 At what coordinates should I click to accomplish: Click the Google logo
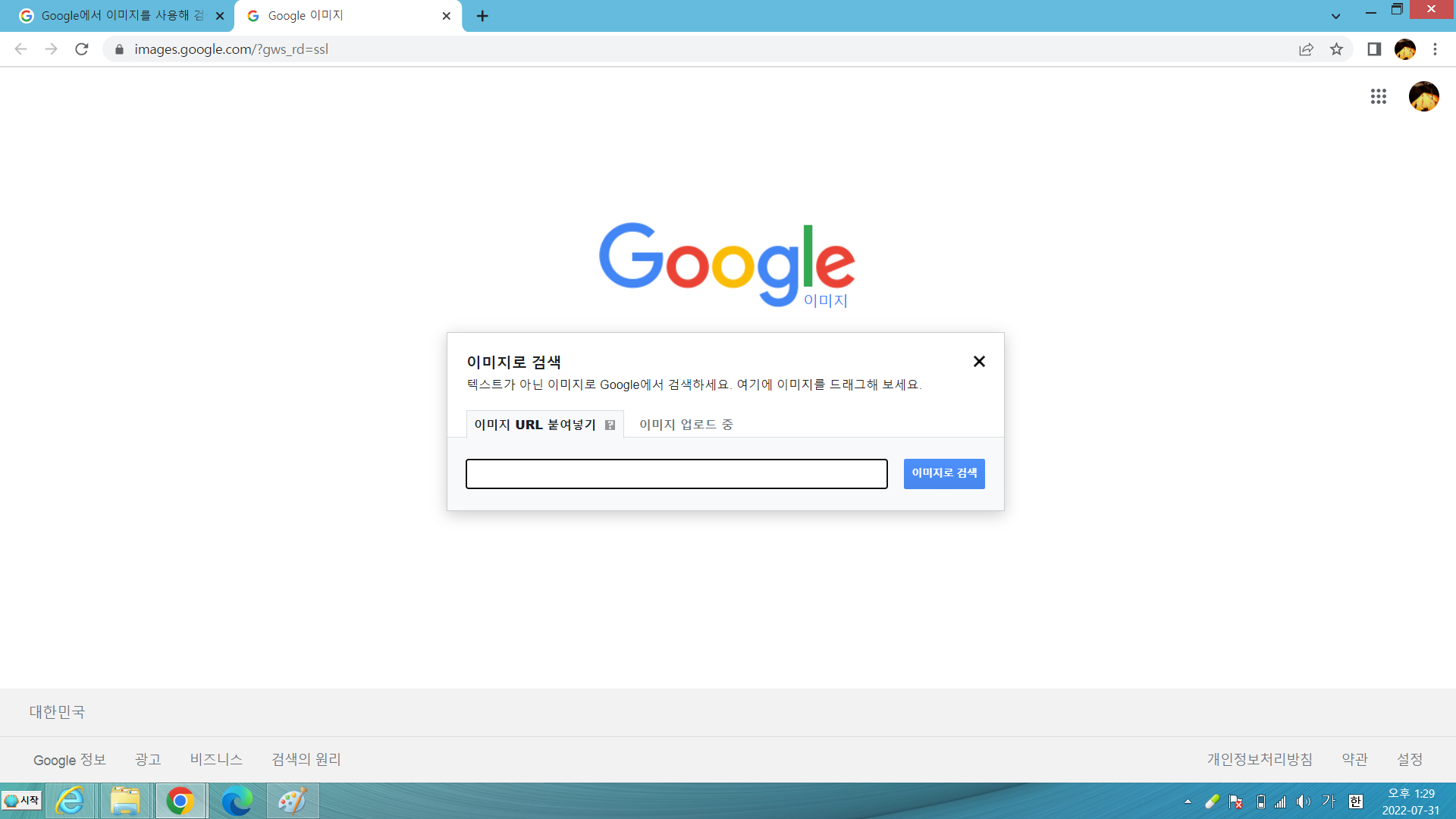coord(726,264)
